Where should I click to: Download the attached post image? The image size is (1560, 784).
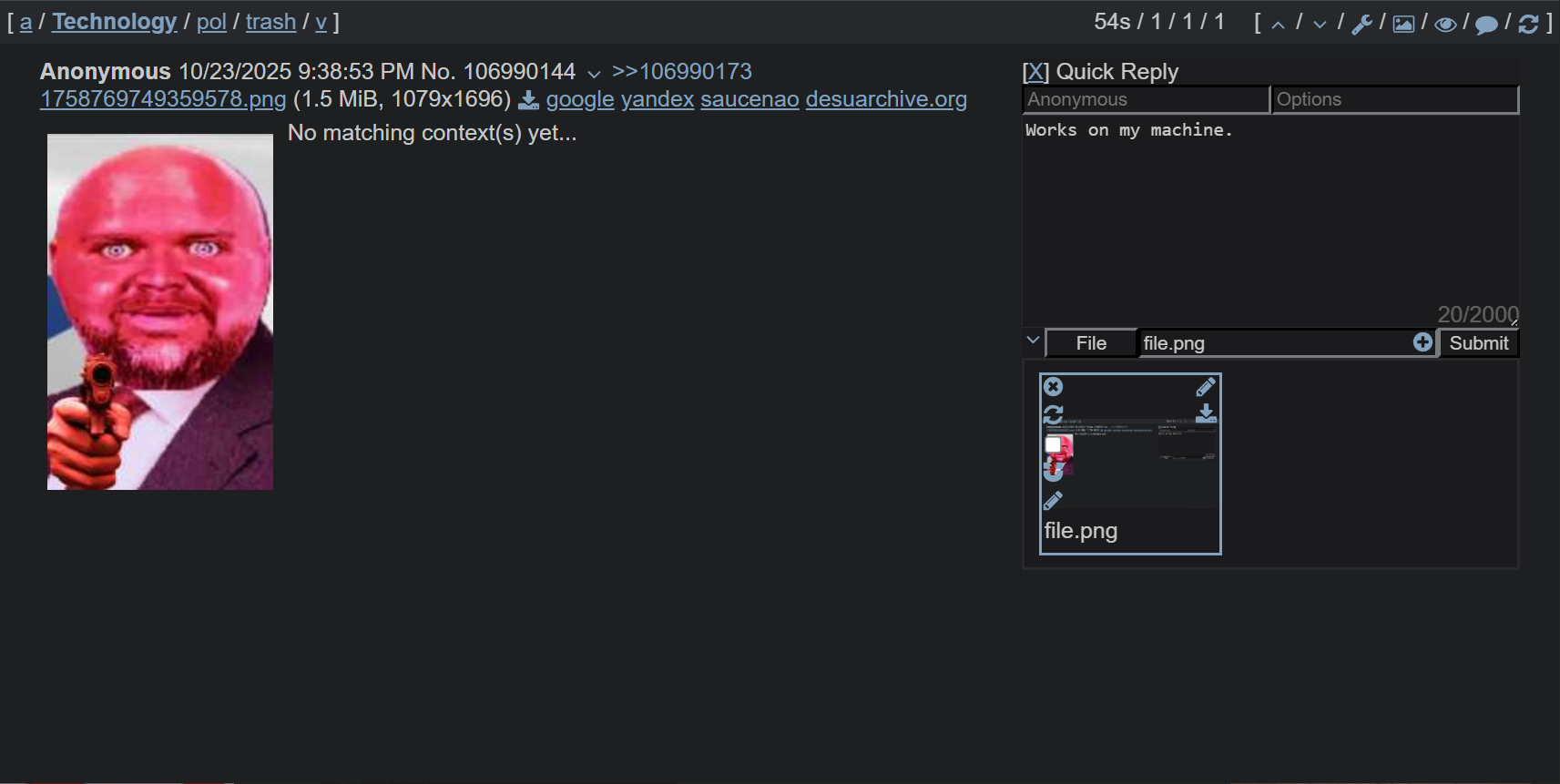528,99
